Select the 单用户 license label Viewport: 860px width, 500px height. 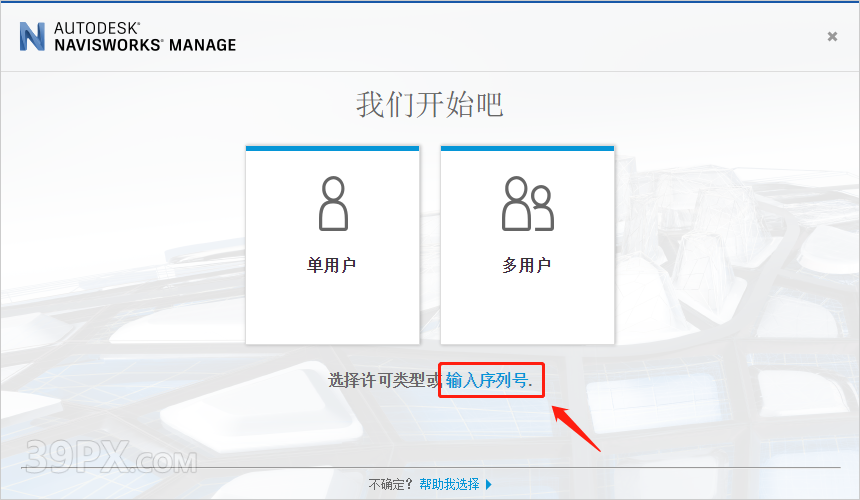pos(332,265)
